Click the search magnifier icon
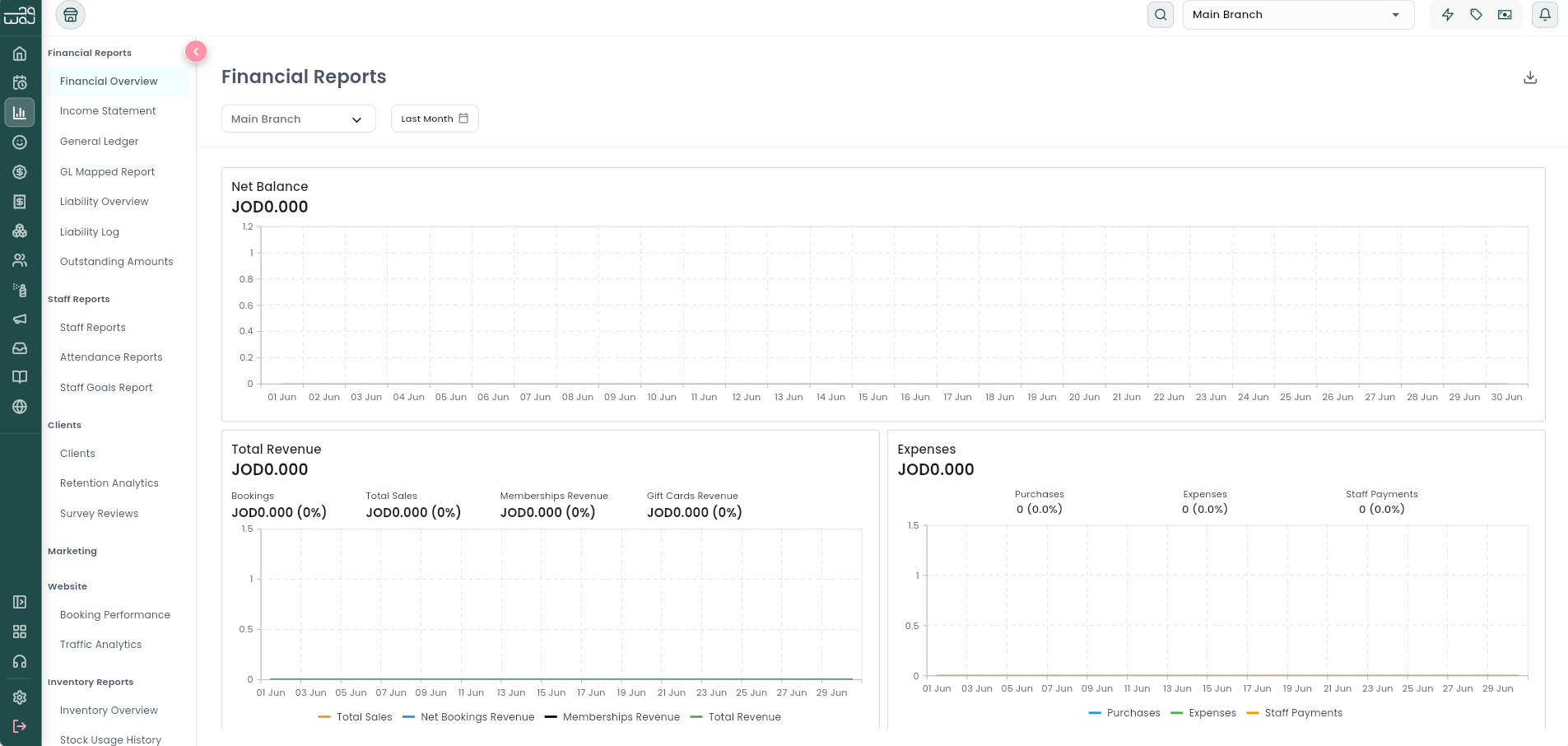The image size is (1568, 746). point(1161,15)
